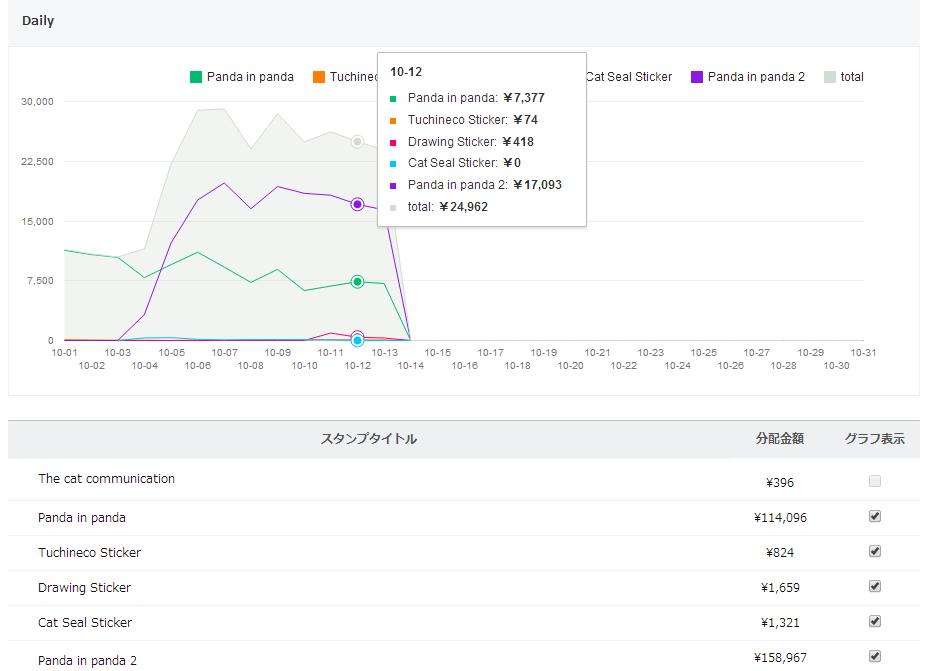Click the blue Cat Seal data point marker
Screen dimensions: 930x671
357,341
